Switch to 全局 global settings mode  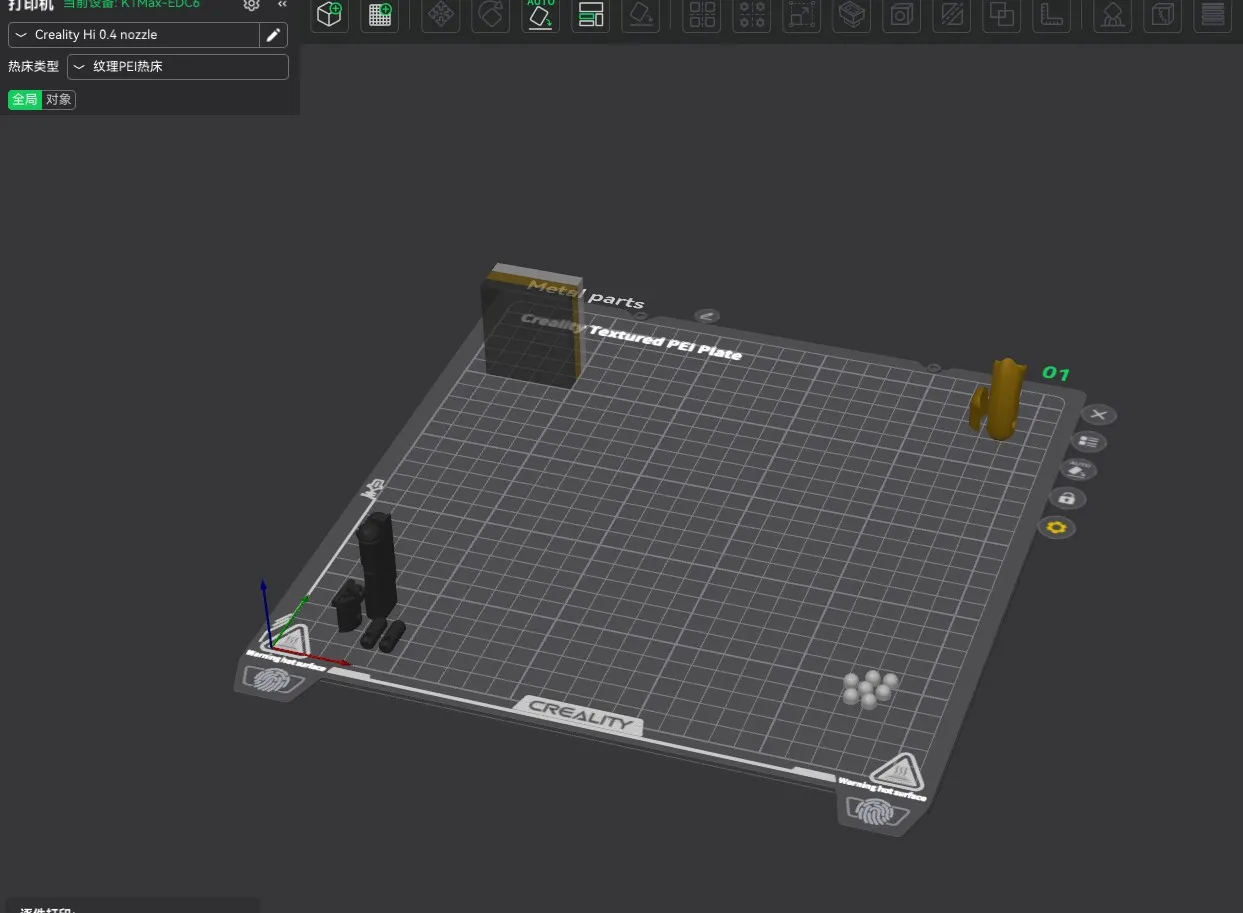(25, 100)
